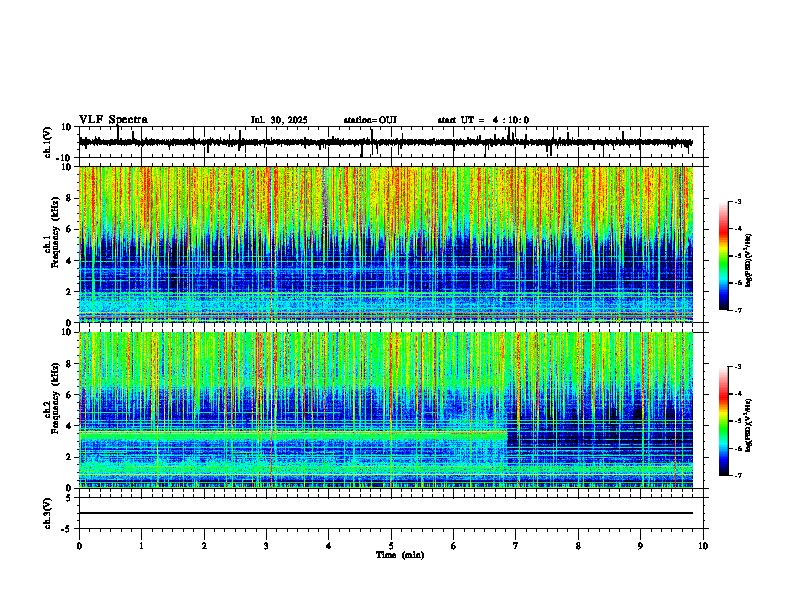Screen dimensions: 792x612
Task: Click the flat ch.3 voltage trace line
Action: point(386,513)
